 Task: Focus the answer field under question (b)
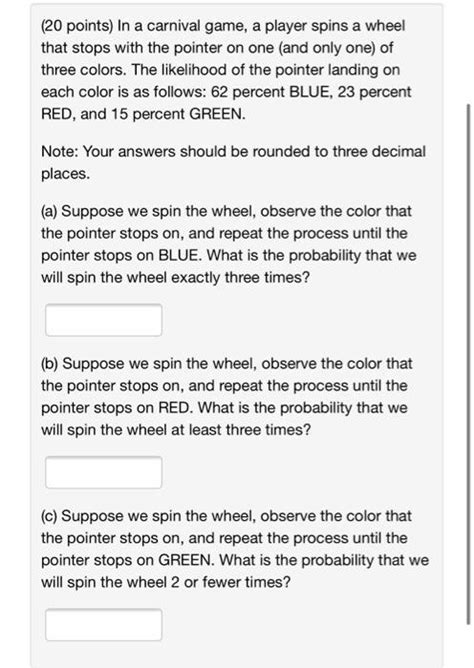[103, 472]
